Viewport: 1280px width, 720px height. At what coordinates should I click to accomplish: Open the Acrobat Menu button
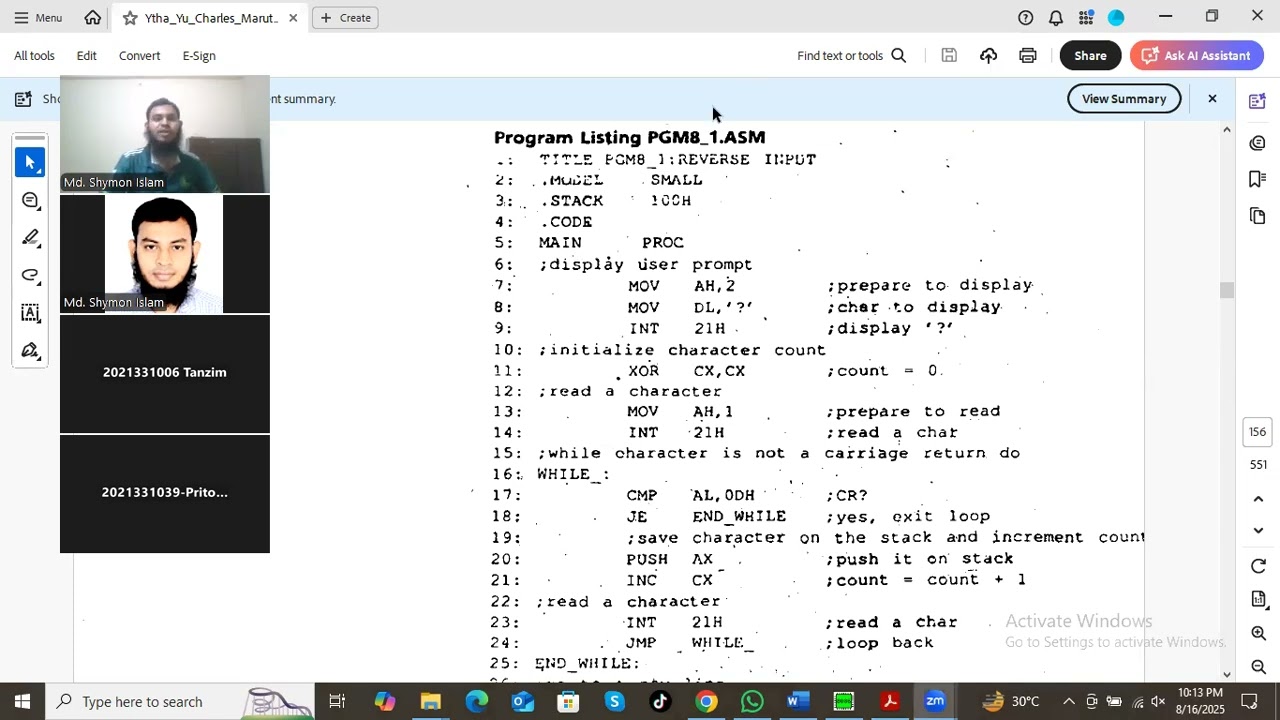(x=38, y=18)
